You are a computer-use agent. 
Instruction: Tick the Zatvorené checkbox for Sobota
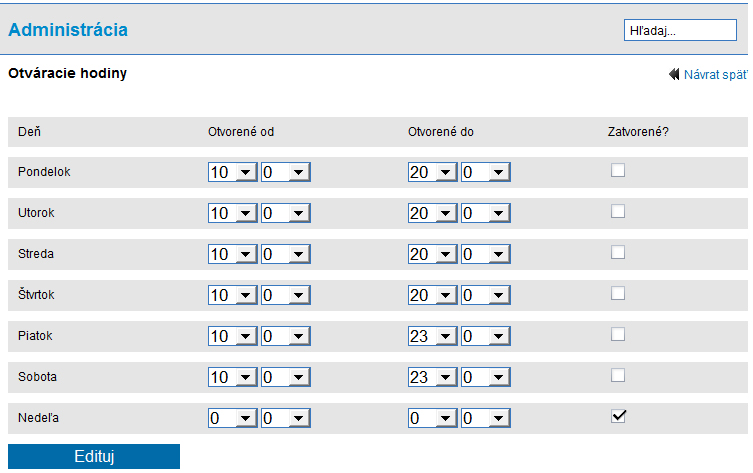[x=618, y=375]
